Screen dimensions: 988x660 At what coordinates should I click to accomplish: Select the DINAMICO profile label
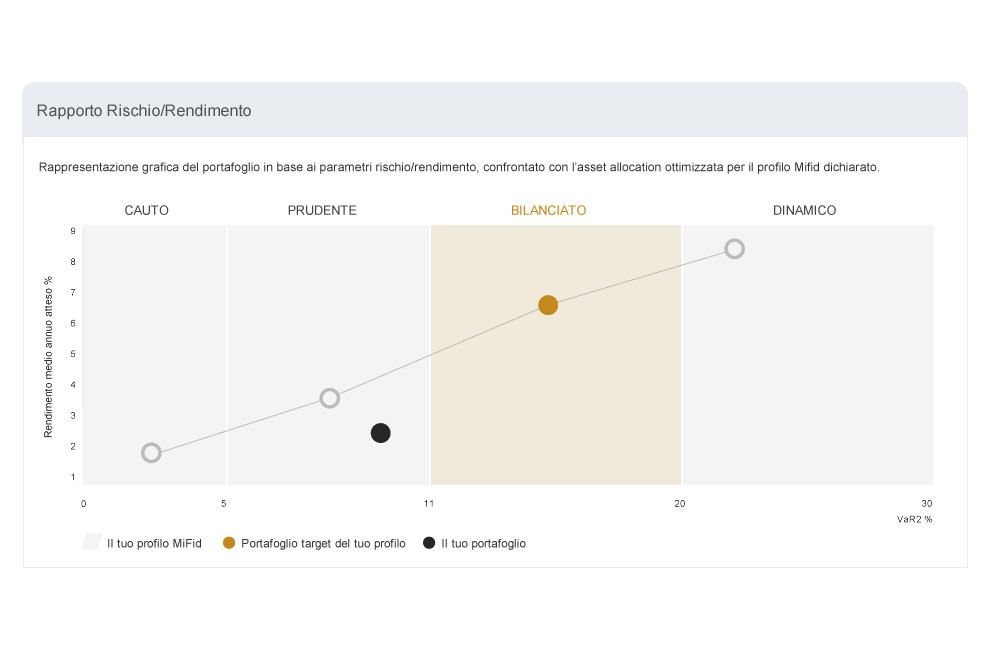tap(804, 211)
